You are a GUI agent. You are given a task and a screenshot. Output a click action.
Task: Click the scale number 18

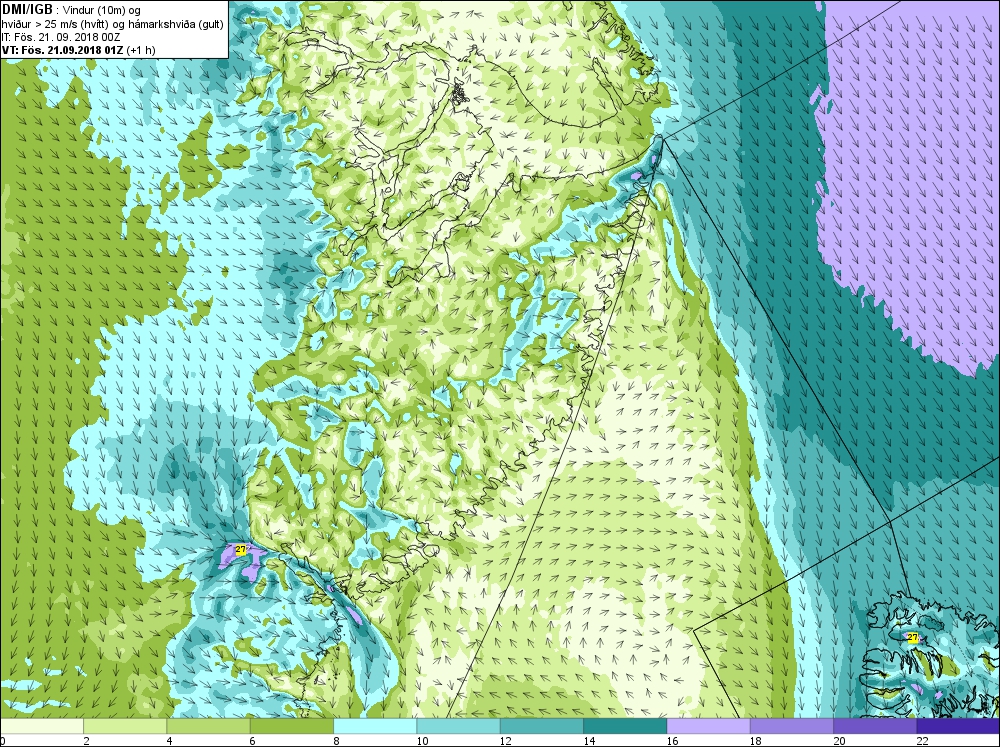click(x=755, y=741)
